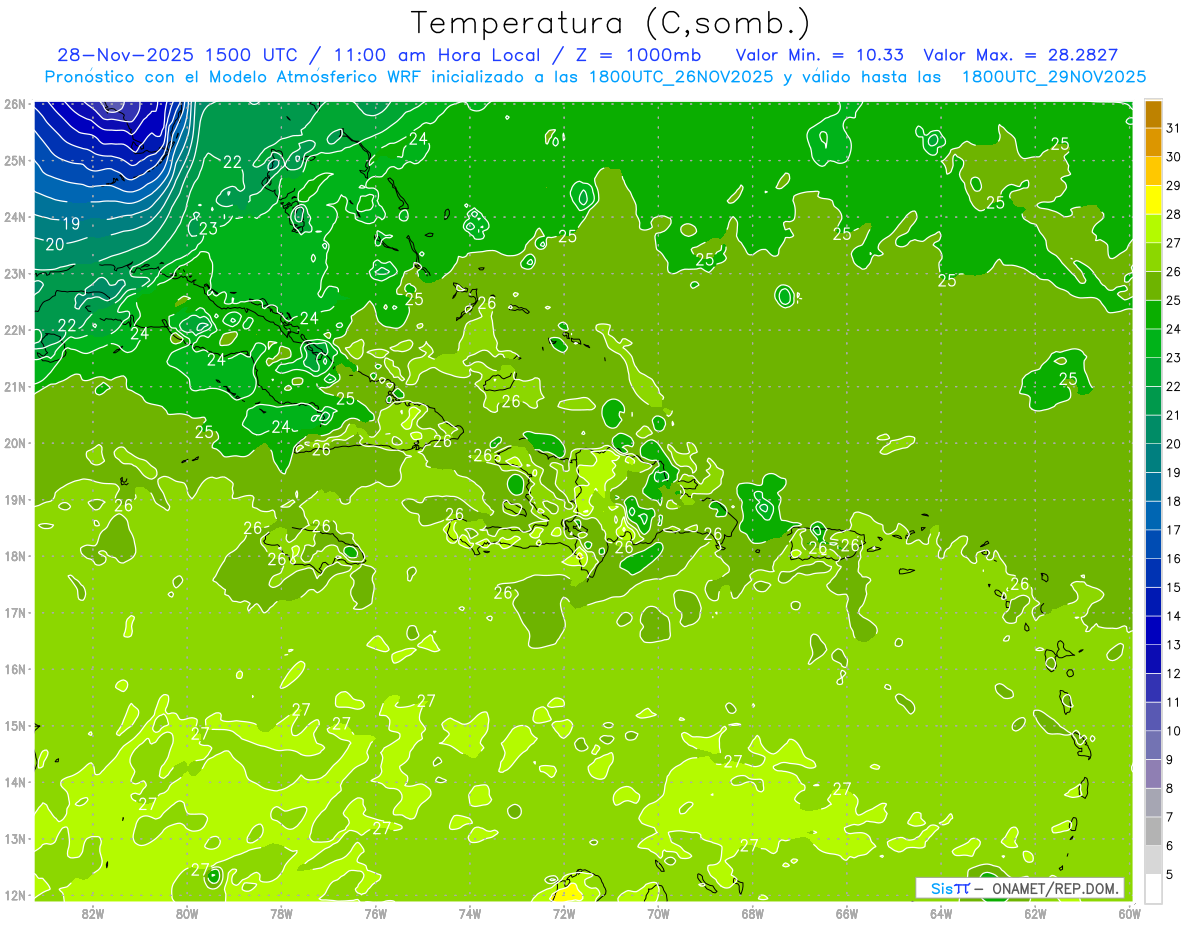Click the 60W longitude axis label
Image resolution: width=1200 pixels, height=927 pixels.
pos(1130,912)
